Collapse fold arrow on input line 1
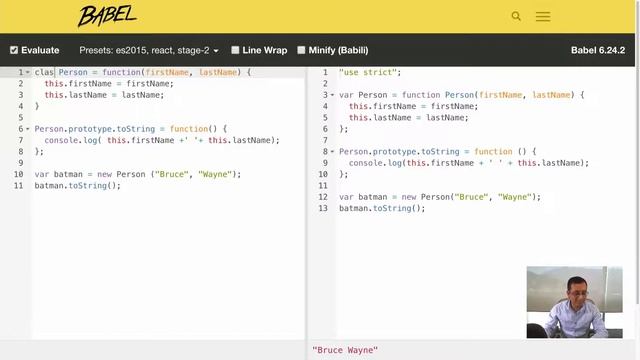This screenshot has width=640, height=360. [28, 72]
